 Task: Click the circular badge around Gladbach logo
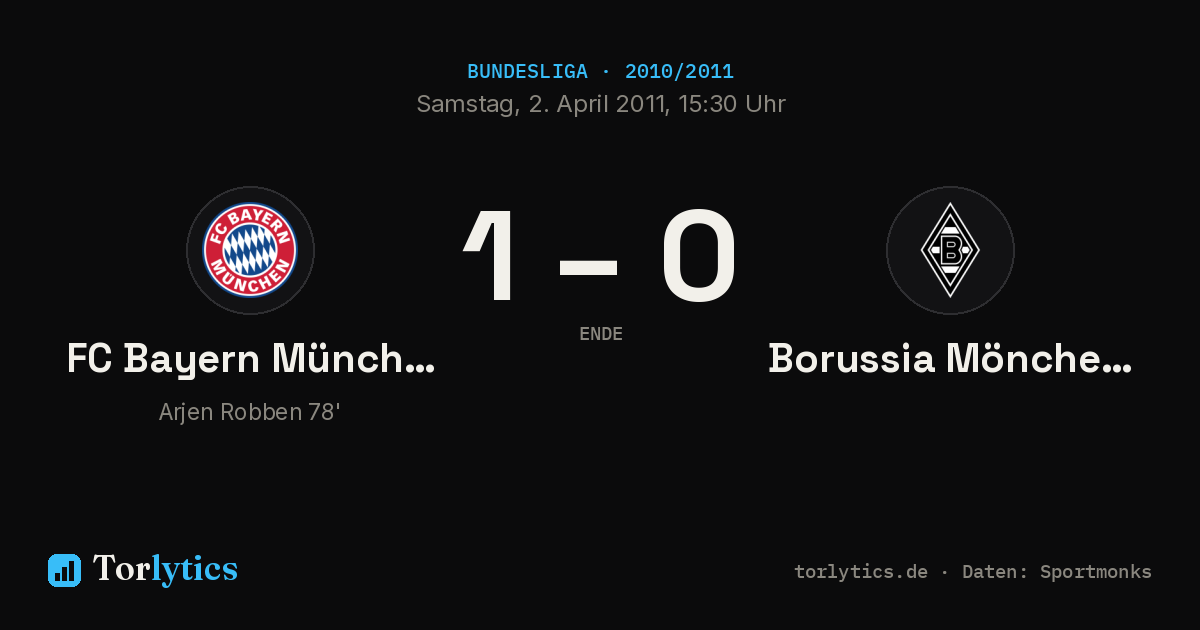tap(950, 250)
